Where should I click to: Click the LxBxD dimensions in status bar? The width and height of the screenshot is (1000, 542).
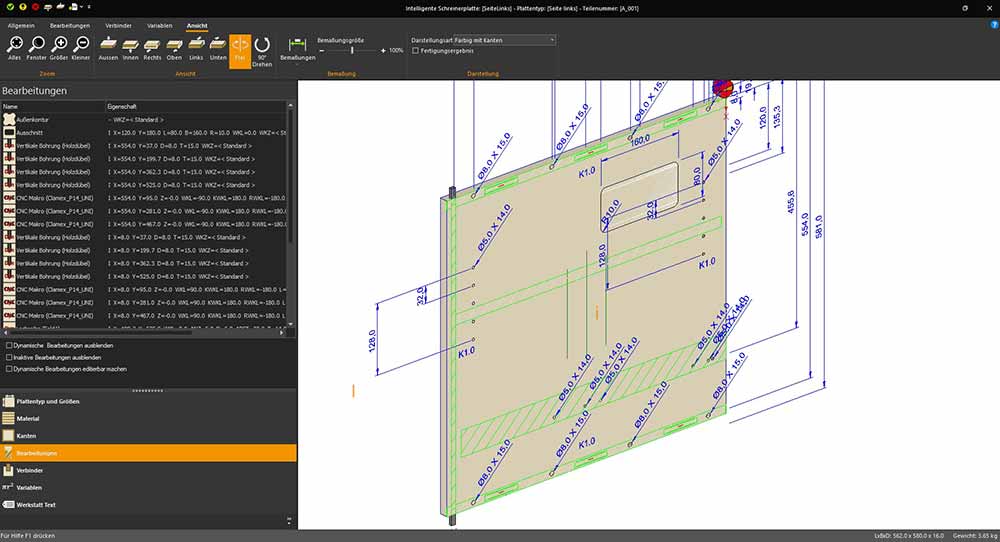click(x=909, y=536)
